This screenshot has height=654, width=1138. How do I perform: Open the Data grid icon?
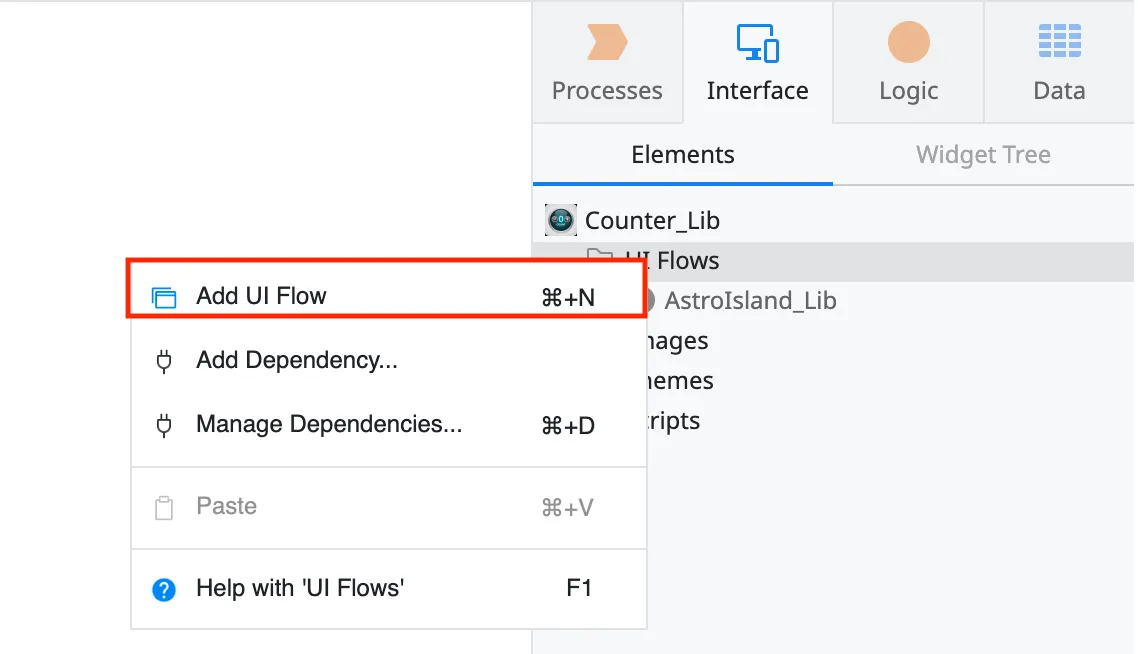pos(1058,42)
